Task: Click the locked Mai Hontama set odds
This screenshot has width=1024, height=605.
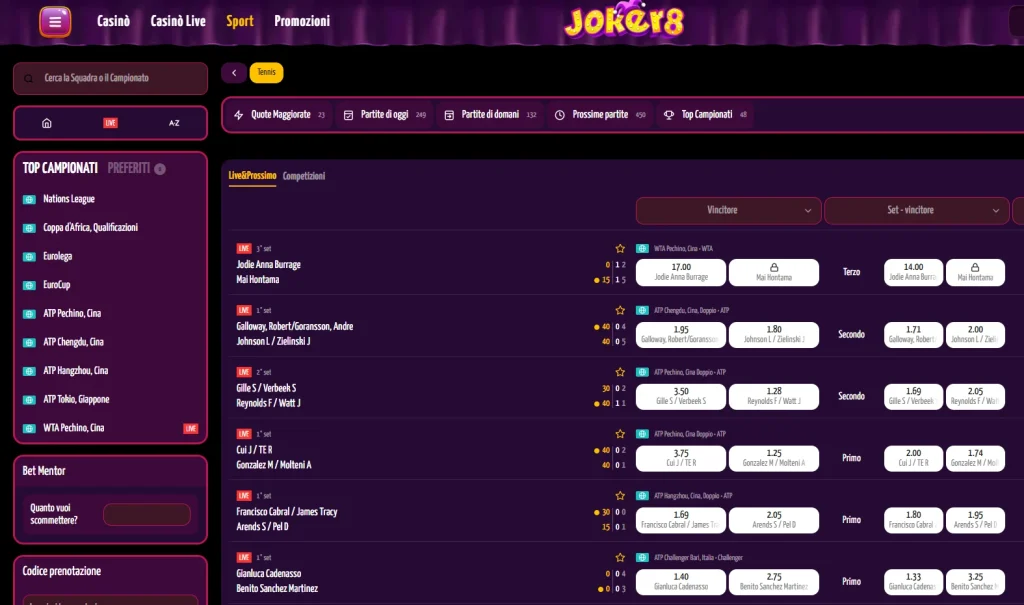Action: [975, 272]
